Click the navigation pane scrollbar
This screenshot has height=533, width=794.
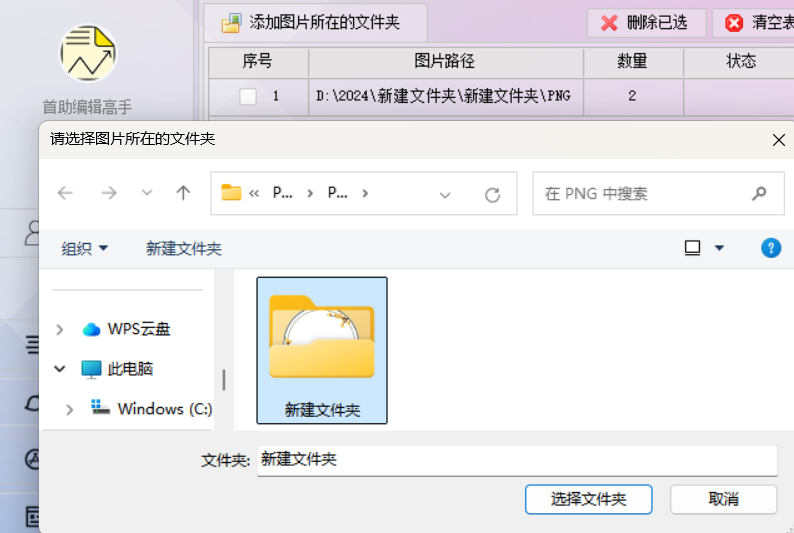pos(224,380)
